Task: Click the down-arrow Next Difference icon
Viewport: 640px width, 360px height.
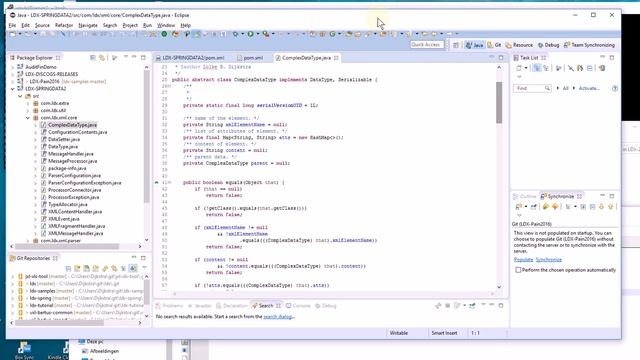Action: [601, 207]
